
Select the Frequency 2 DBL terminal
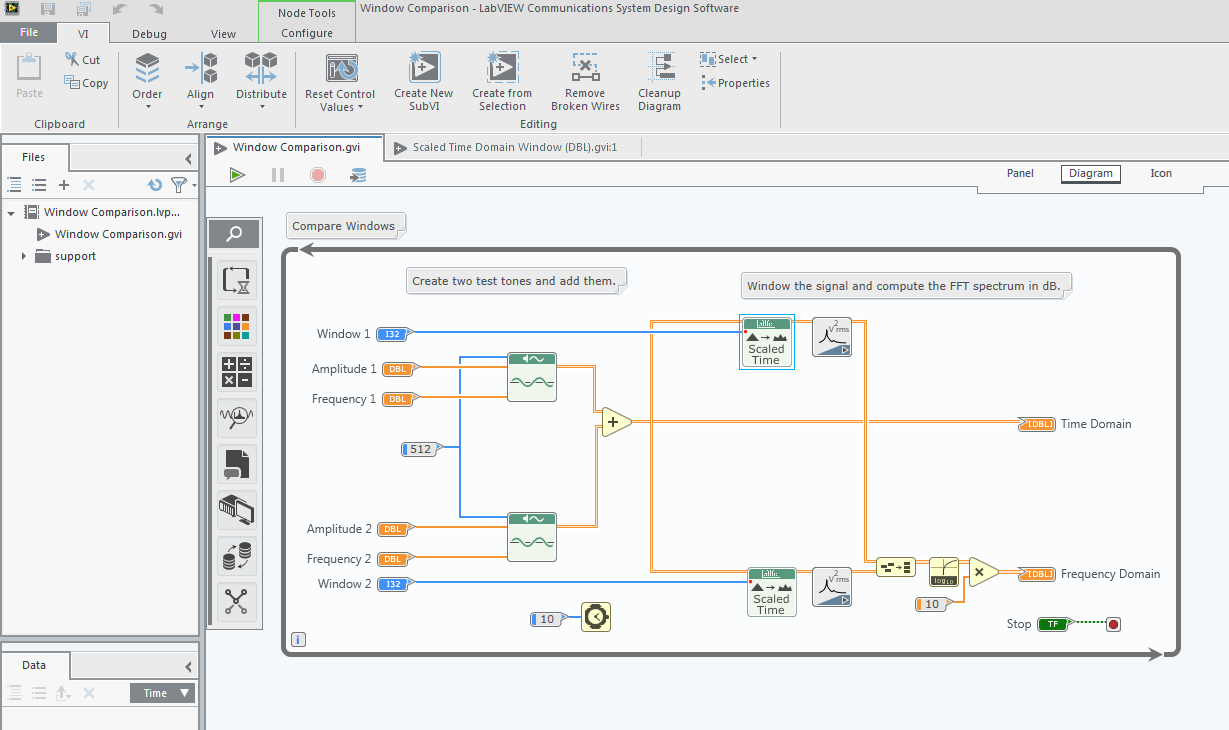(395, 559)
